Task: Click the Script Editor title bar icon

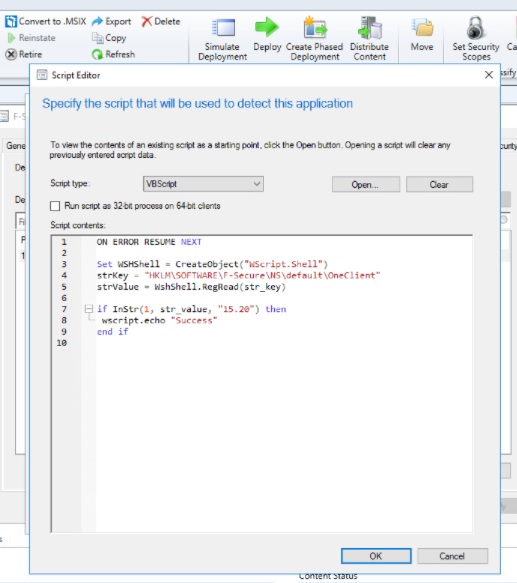Action: [42, 75]
